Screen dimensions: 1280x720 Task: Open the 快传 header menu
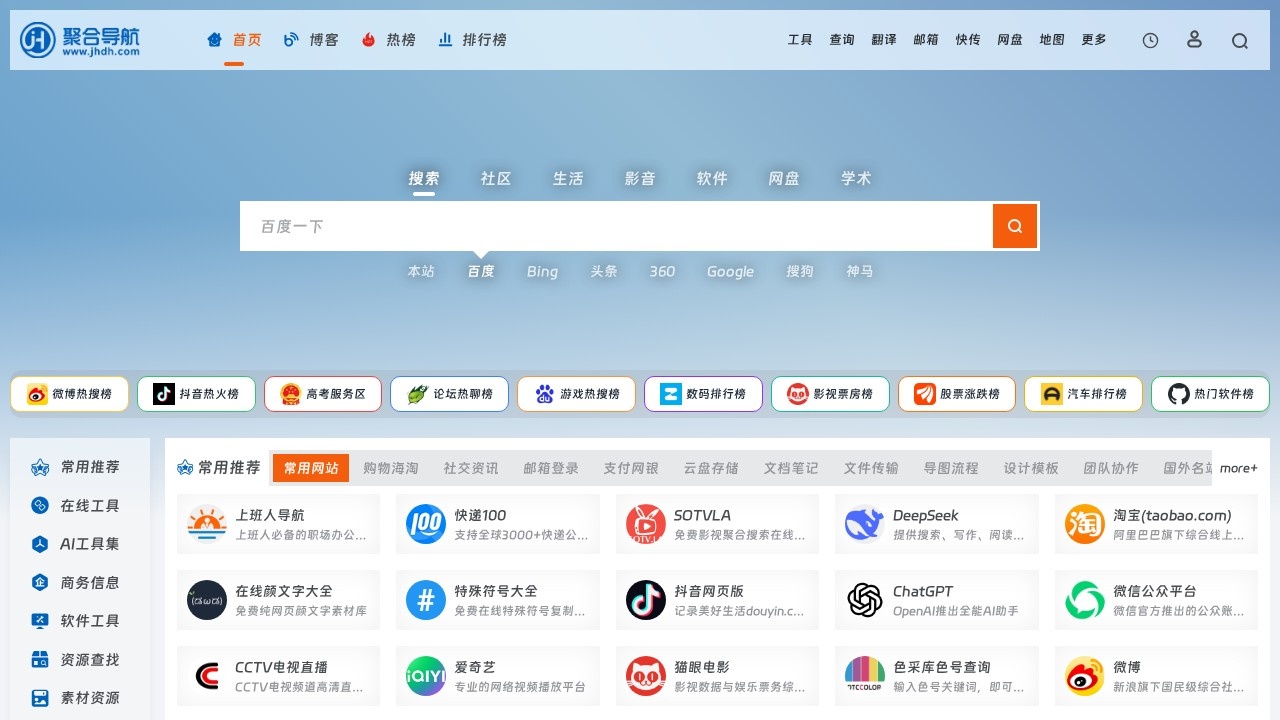pyautogui.click(x=968, y=40)
